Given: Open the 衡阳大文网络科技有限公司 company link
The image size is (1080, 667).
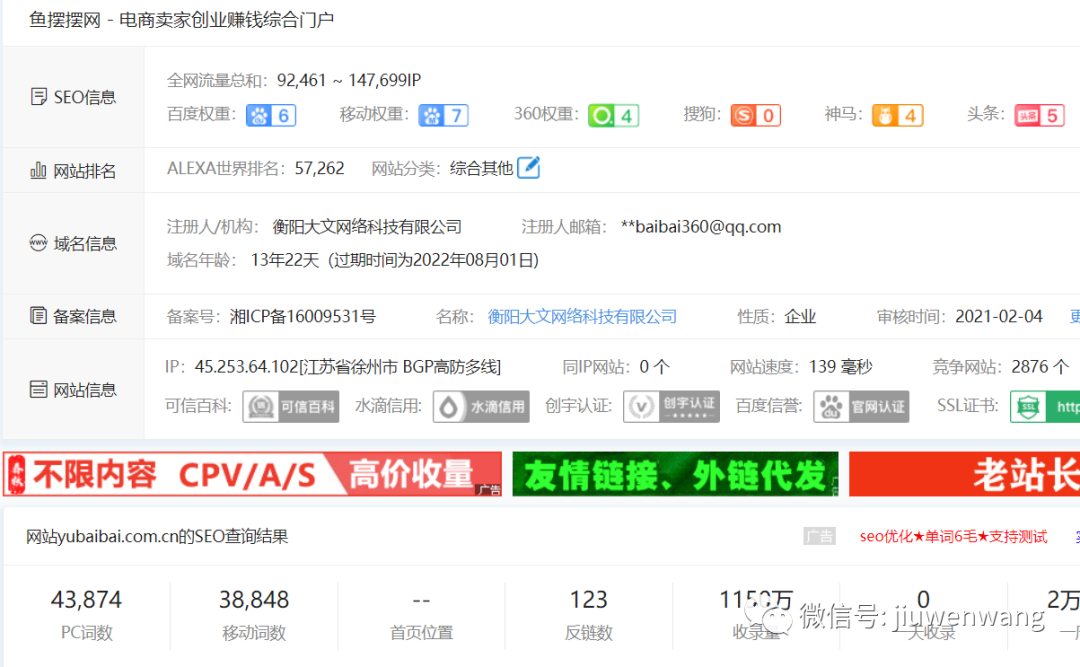Looking at the screenshot, I should (x=582, y=316).
